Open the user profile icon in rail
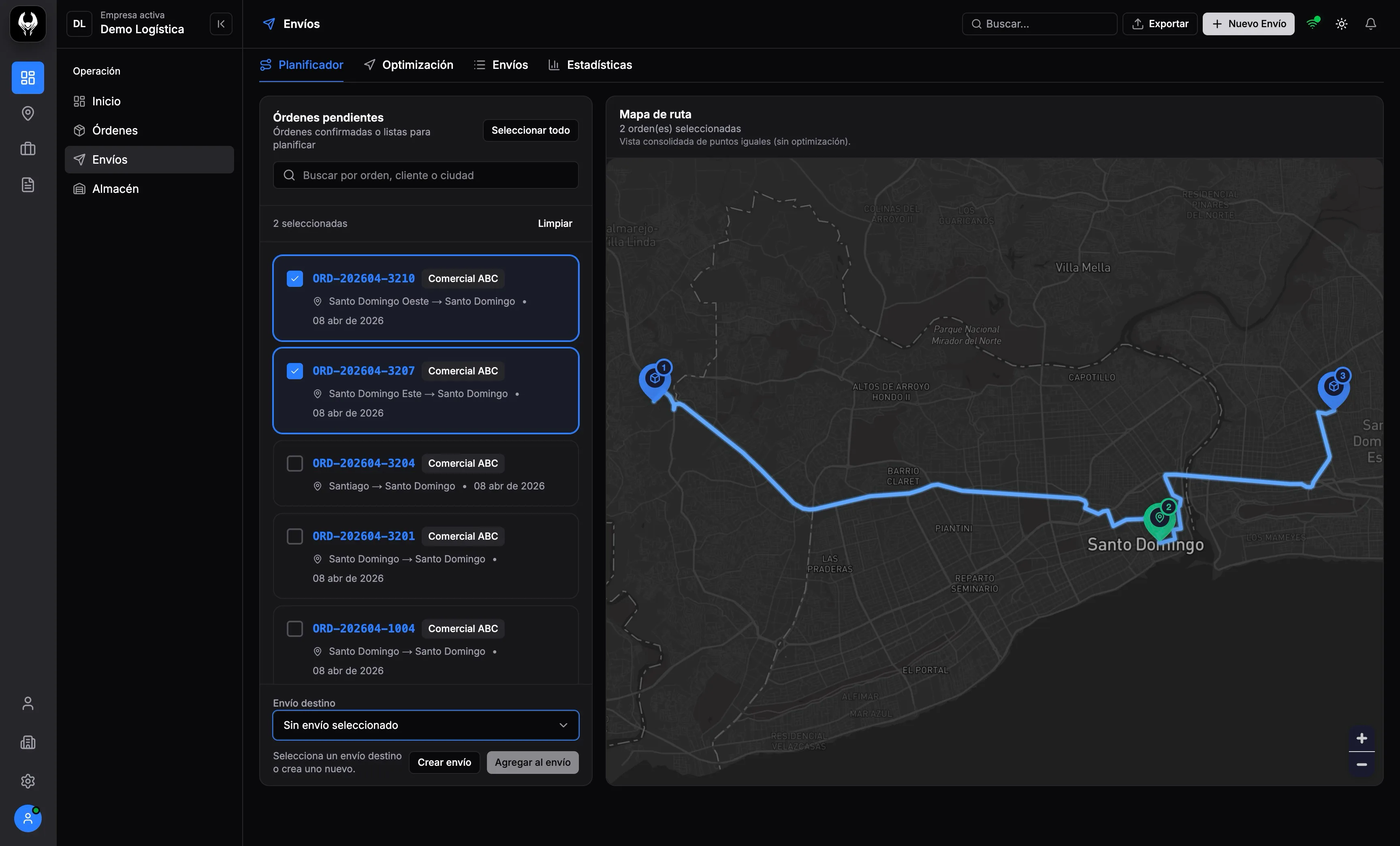This screenshot has height=846, width=1400. (28, 703)
